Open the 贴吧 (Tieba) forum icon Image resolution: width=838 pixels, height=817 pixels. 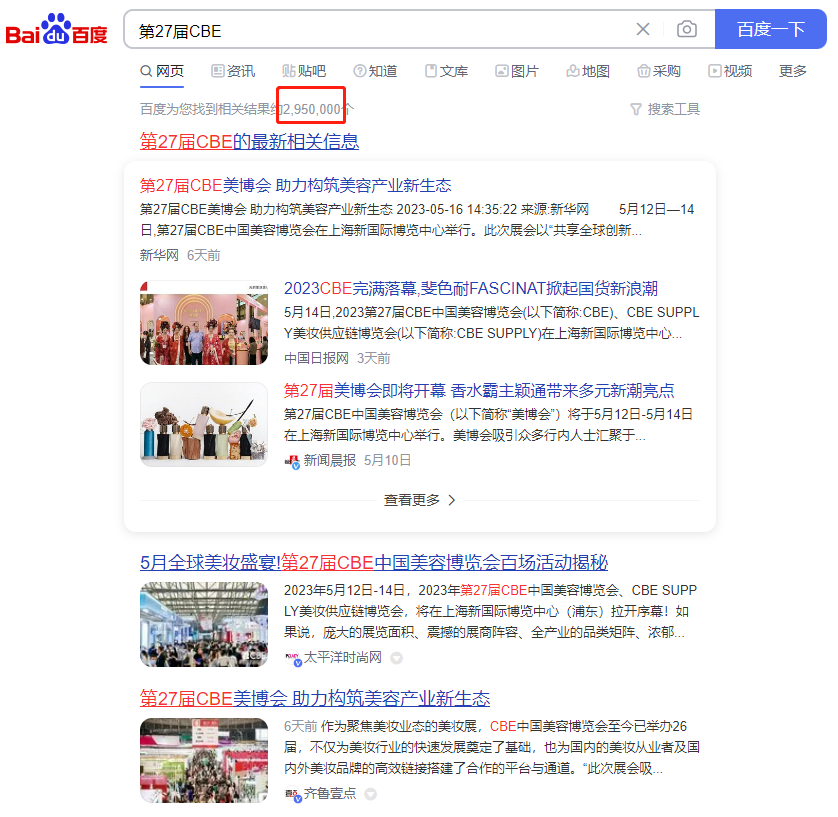click(288, 71)
